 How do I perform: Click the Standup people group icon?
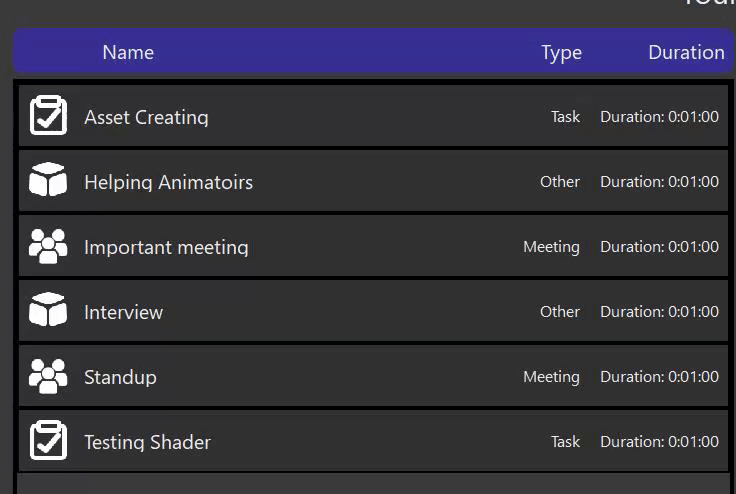[48, 376]
